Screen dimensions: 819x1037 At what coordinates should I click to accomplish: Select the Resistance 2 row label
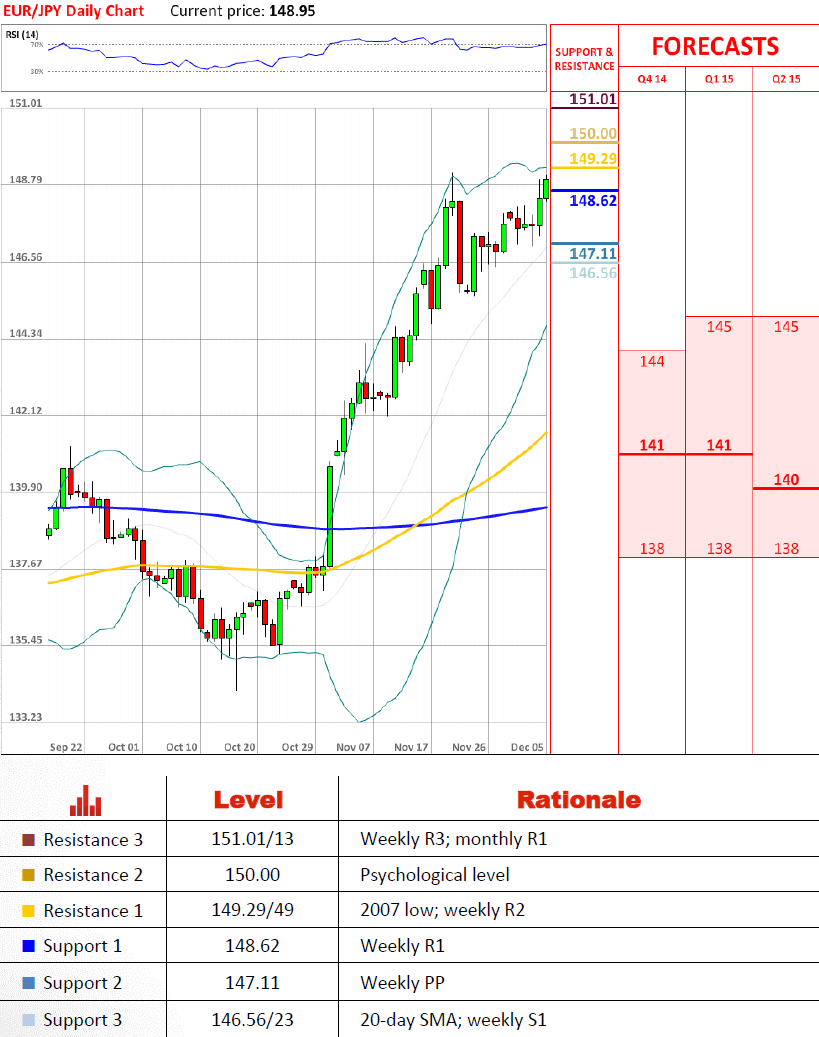pos(93,875)
